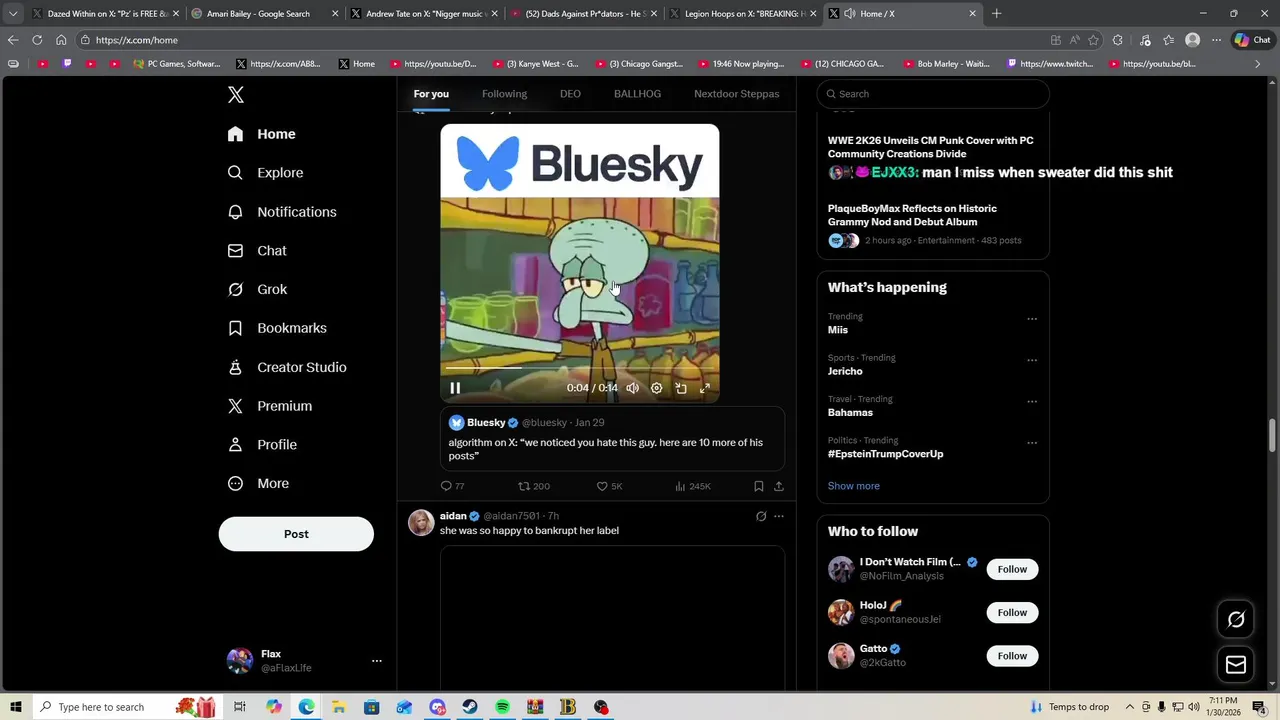Open the Grok icon on aidan's post
The height and width of the screenshot is (720, 1280).
tap(761, 516)
